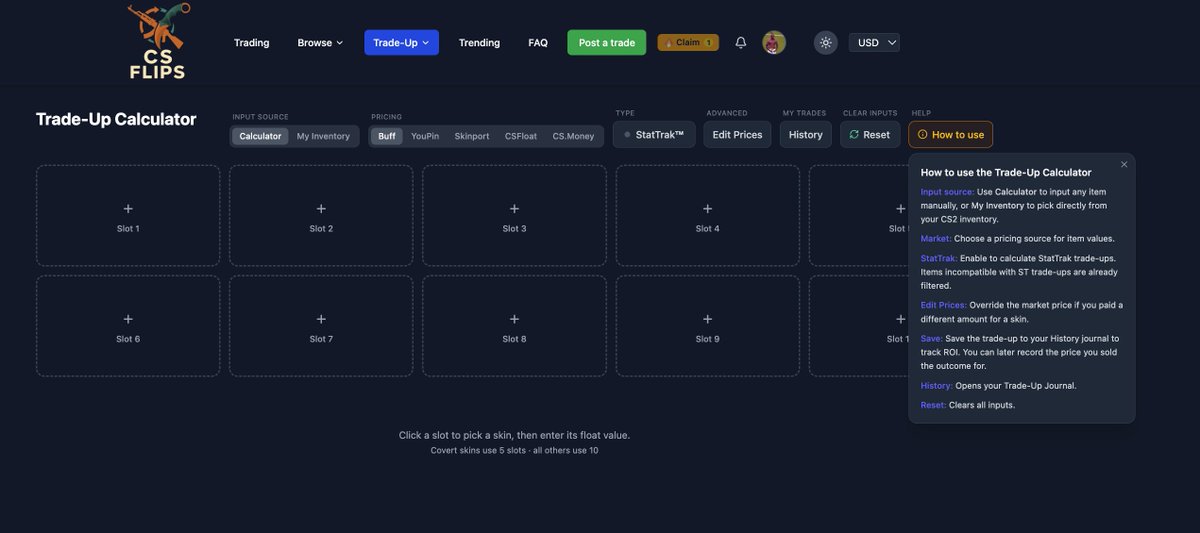Click the plus icon in Slot 4
This screenshot has height=533, width=1200.
[x=707, y=209]
